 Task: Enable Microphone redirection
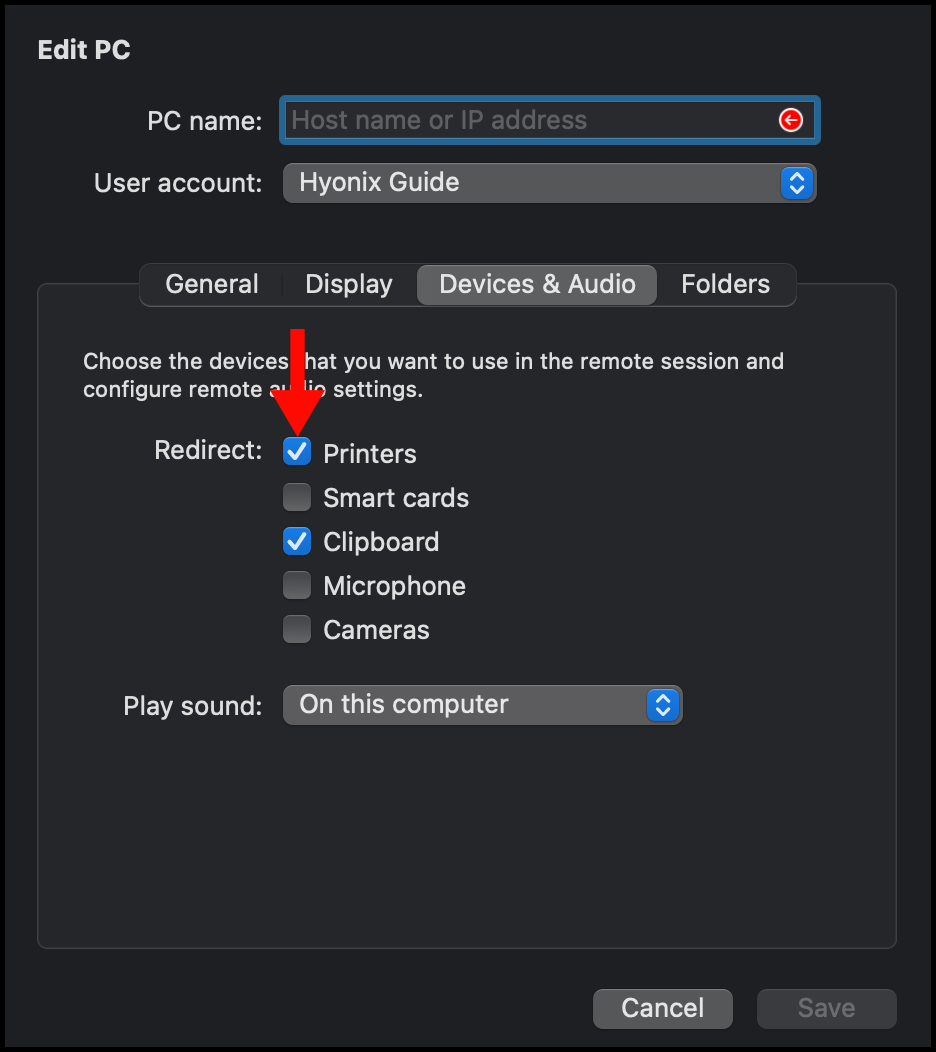pyautogui.click(x=296, y=585)
